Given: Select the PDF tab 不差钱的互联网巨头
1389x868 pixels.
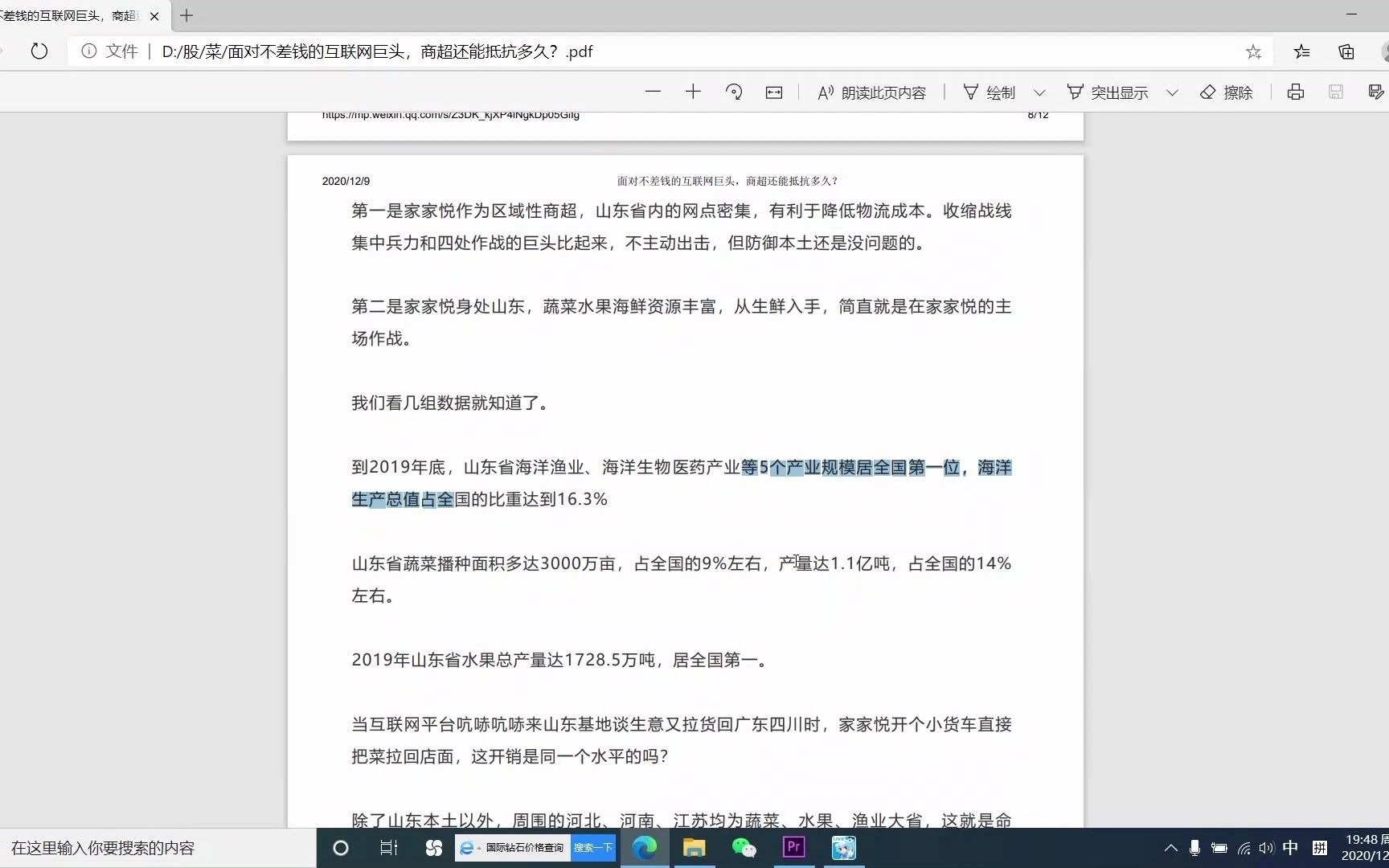Looking at the screenshot, I should pyautogui.click(x=71, y=16).
